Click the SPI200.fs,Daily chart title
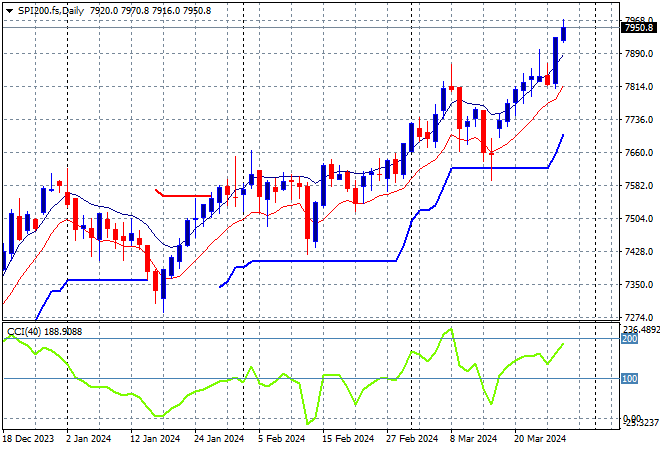 pyautogui.click(x=51, y=11)
